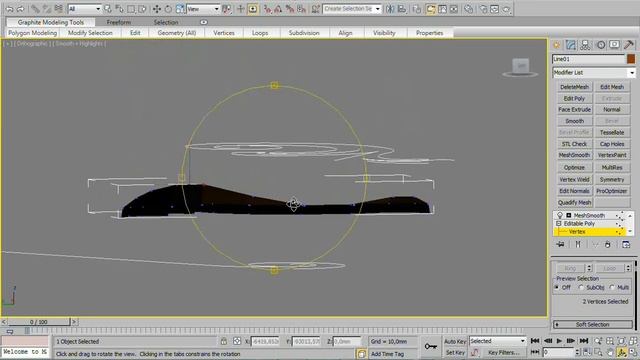Toggle the Snaps toggle icon
Viewport: 640px width, 360px height.
click(x=267, y=9)
